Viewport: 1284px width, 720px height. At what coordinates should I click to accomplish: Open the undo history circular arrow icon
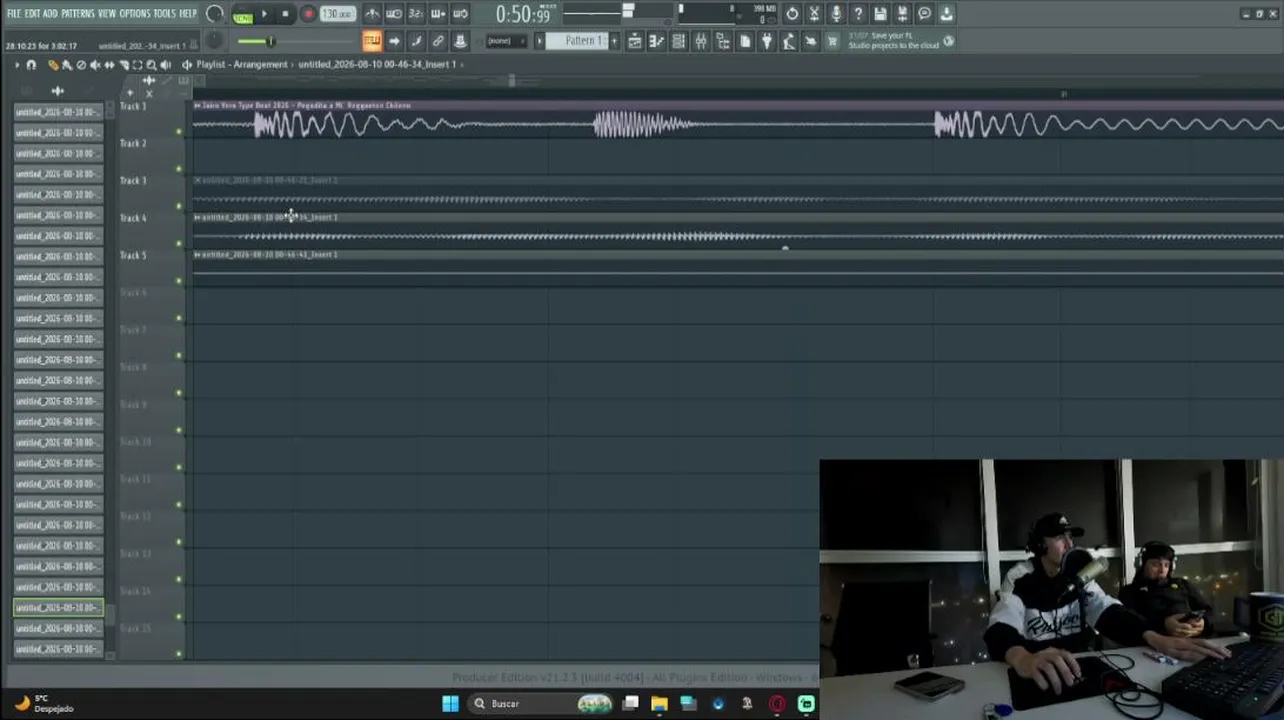[792, 14]
